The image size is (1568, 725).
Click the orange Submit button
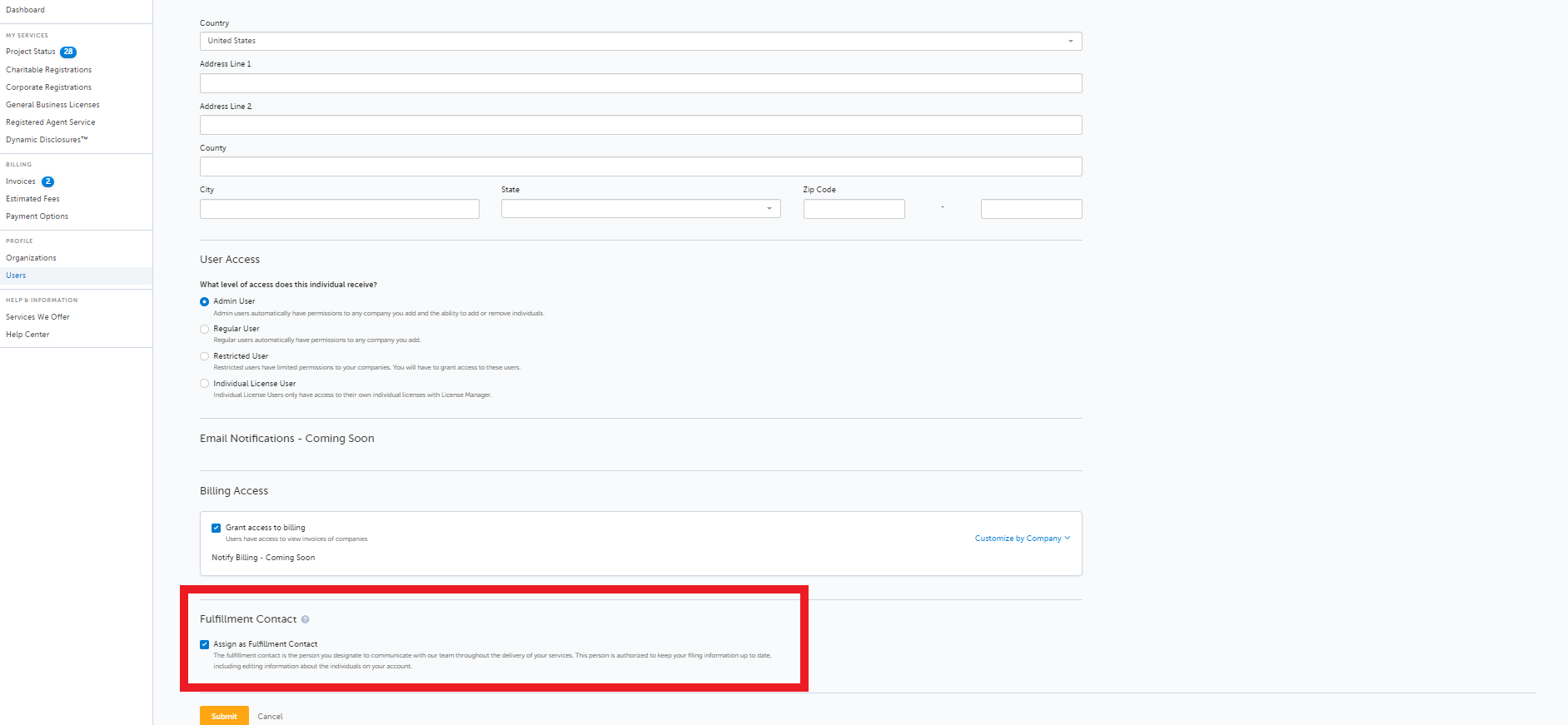click(x=224, y=716)
